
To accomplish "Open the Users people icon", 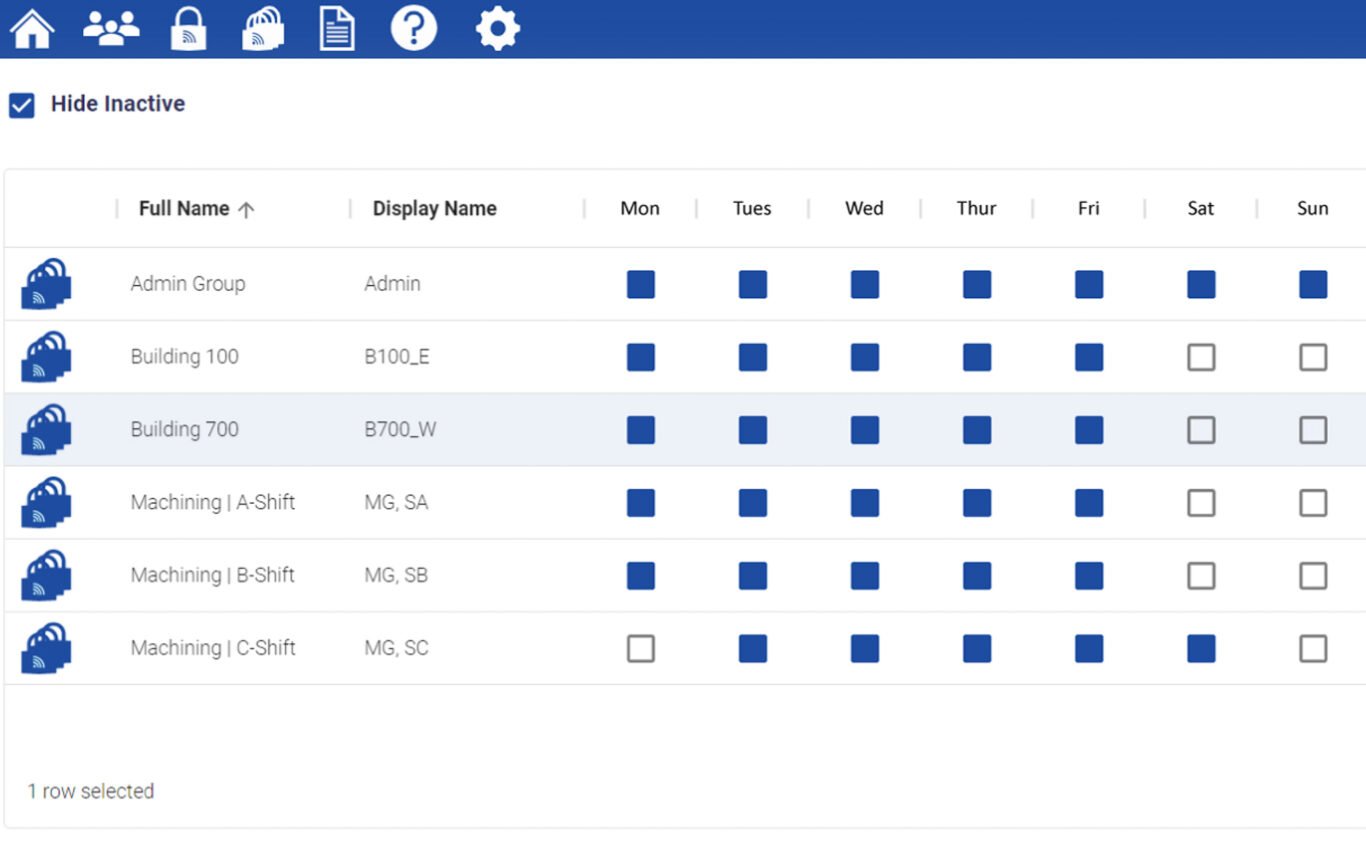I will (x=111, y=28).
